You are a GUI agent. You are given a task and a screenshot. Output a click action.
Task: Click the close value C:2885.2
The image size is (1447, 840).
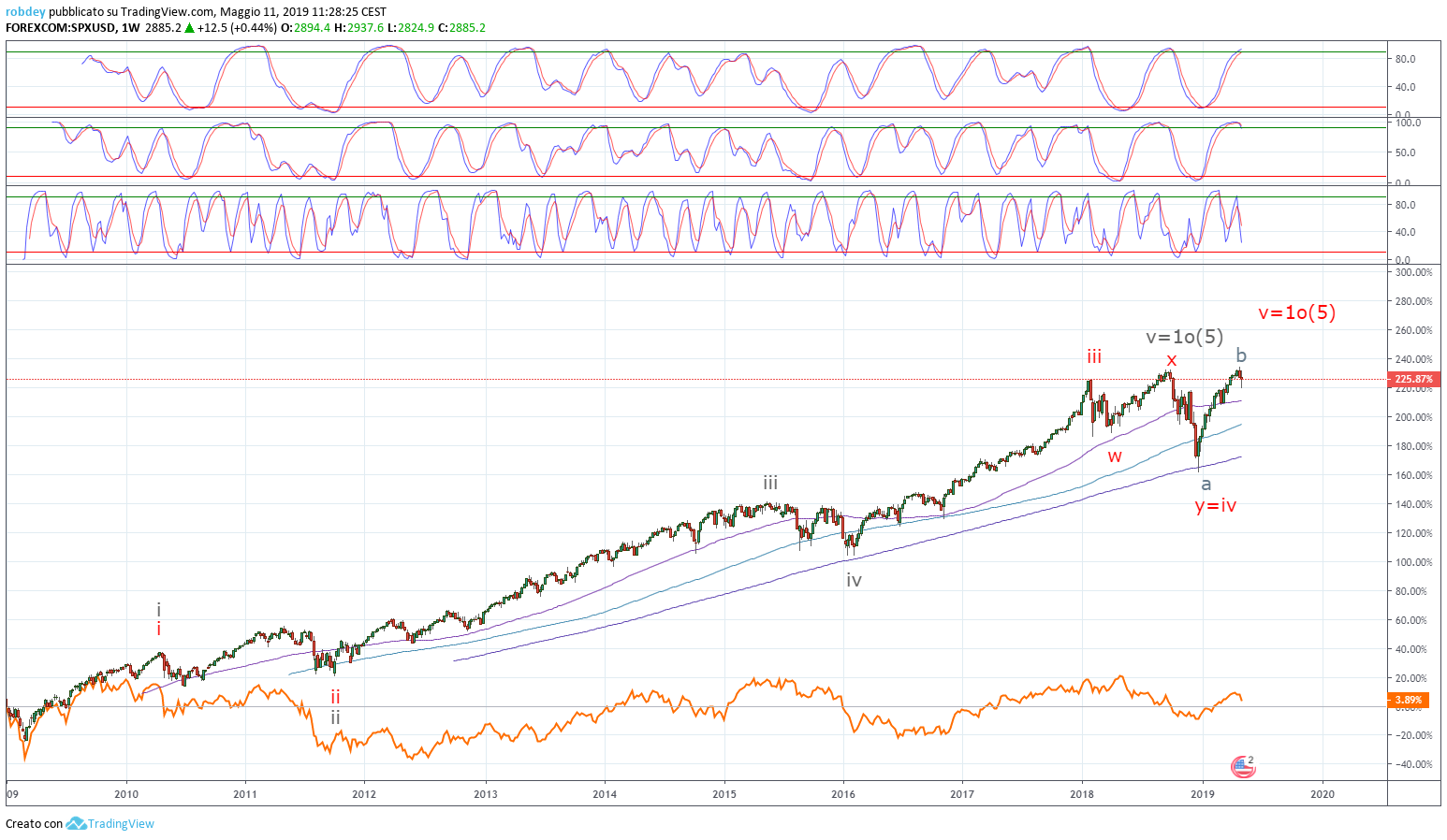(462, 28)
